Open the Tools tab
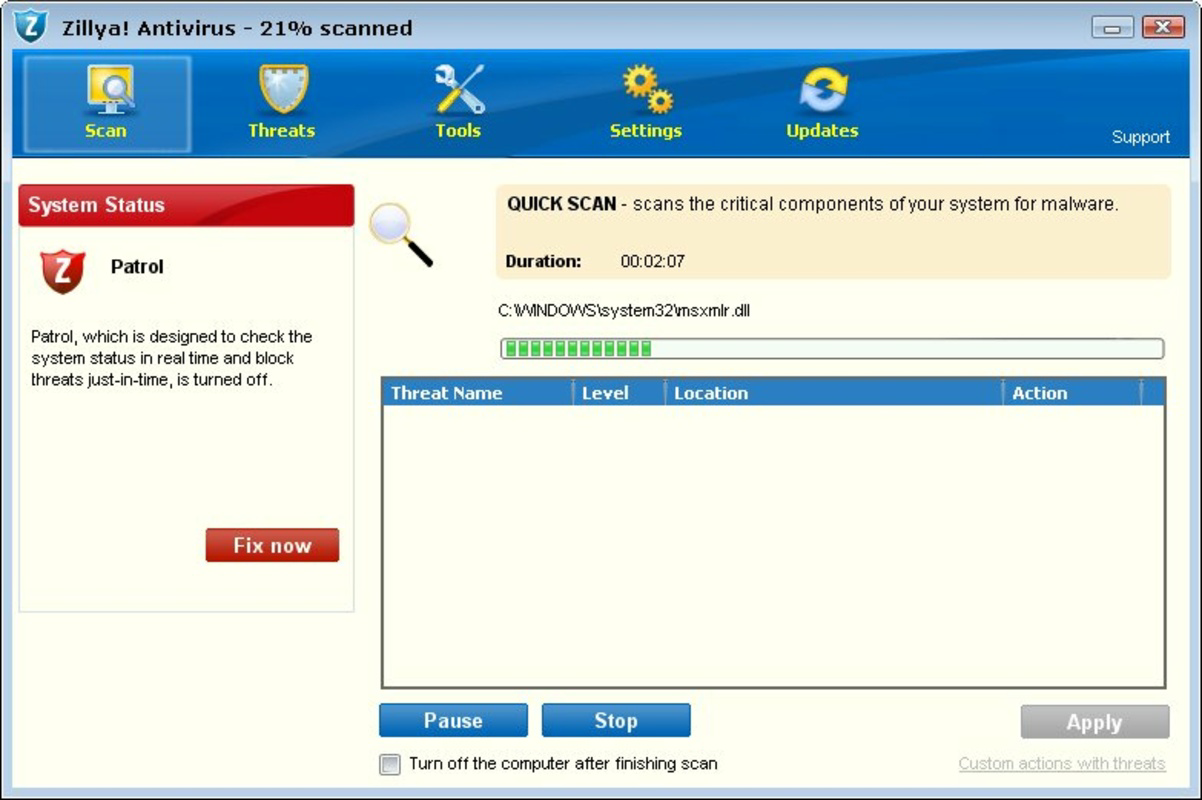 pos(458,104)
